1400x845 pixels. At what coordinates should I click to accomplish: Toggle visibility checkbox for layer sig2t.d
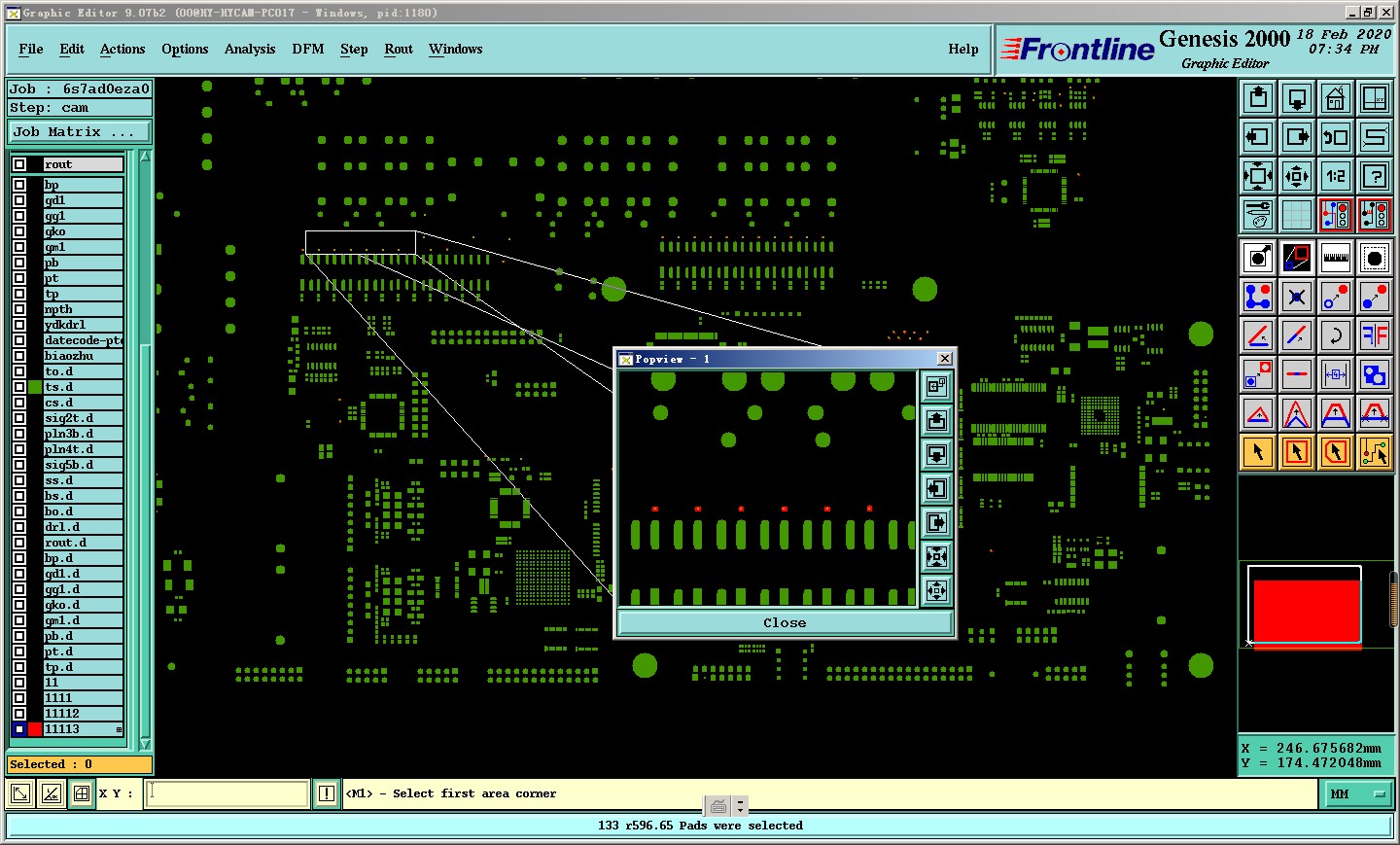[x=19, y=418]
